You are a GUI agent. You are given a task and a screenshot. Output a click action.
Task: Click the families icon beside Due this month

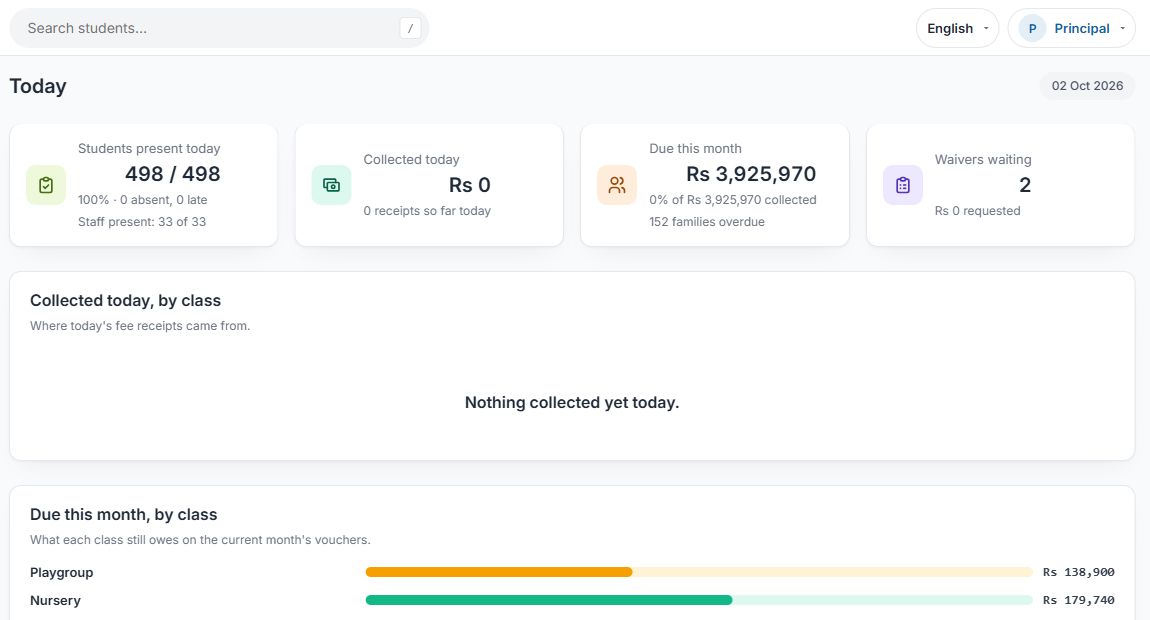[x=617, y=185]
